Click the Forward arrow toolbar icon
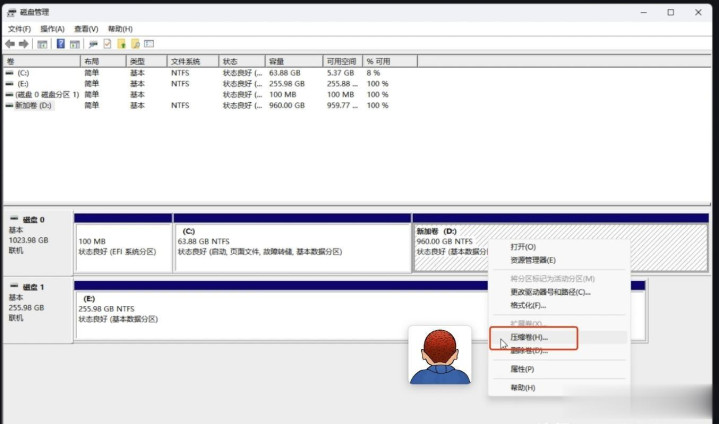The width and height of the screenshot is (719, 424). click(22, 44)
